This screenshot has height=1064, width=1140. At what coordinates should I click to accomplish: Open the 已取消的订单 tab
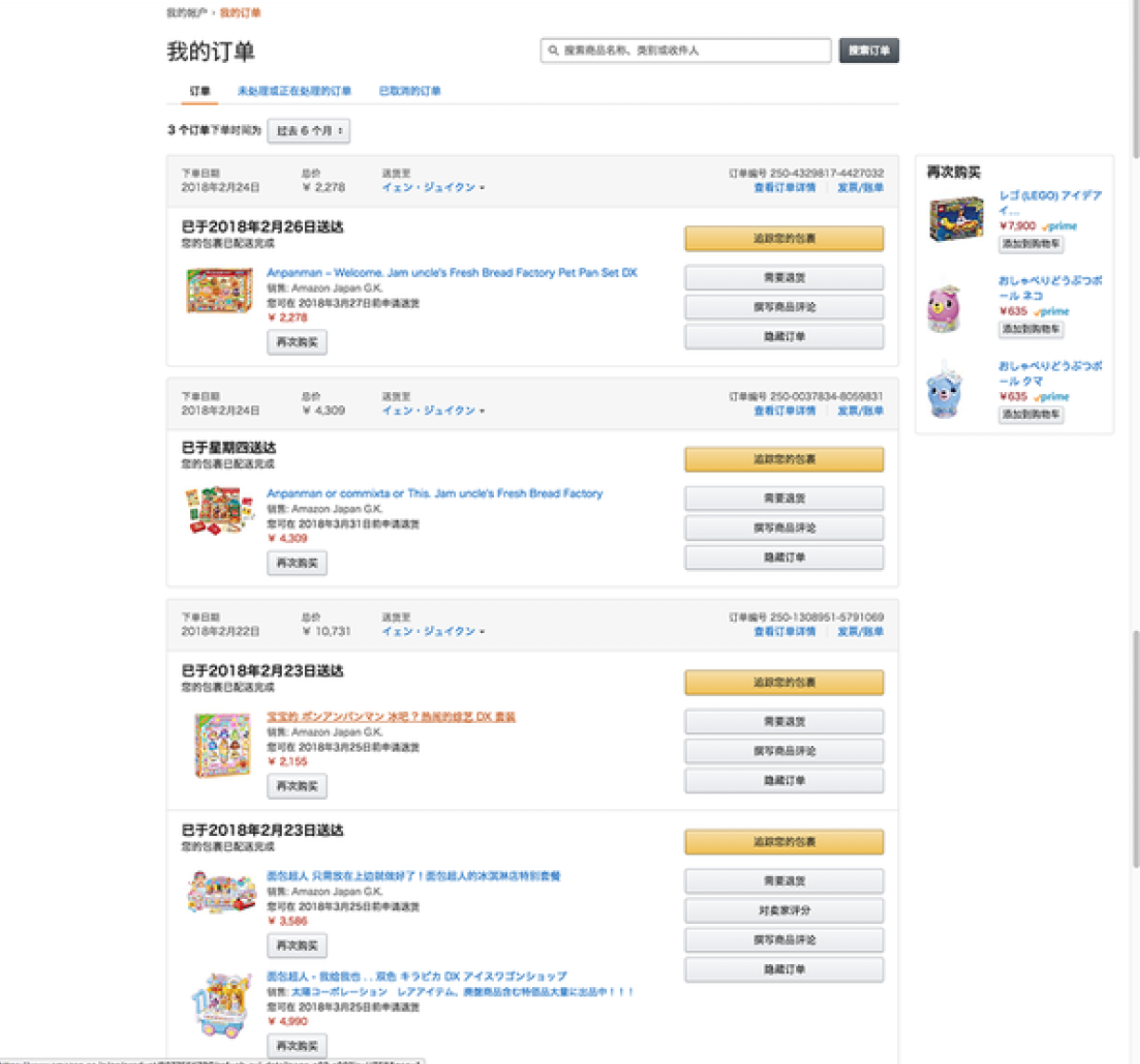[410, 91]
